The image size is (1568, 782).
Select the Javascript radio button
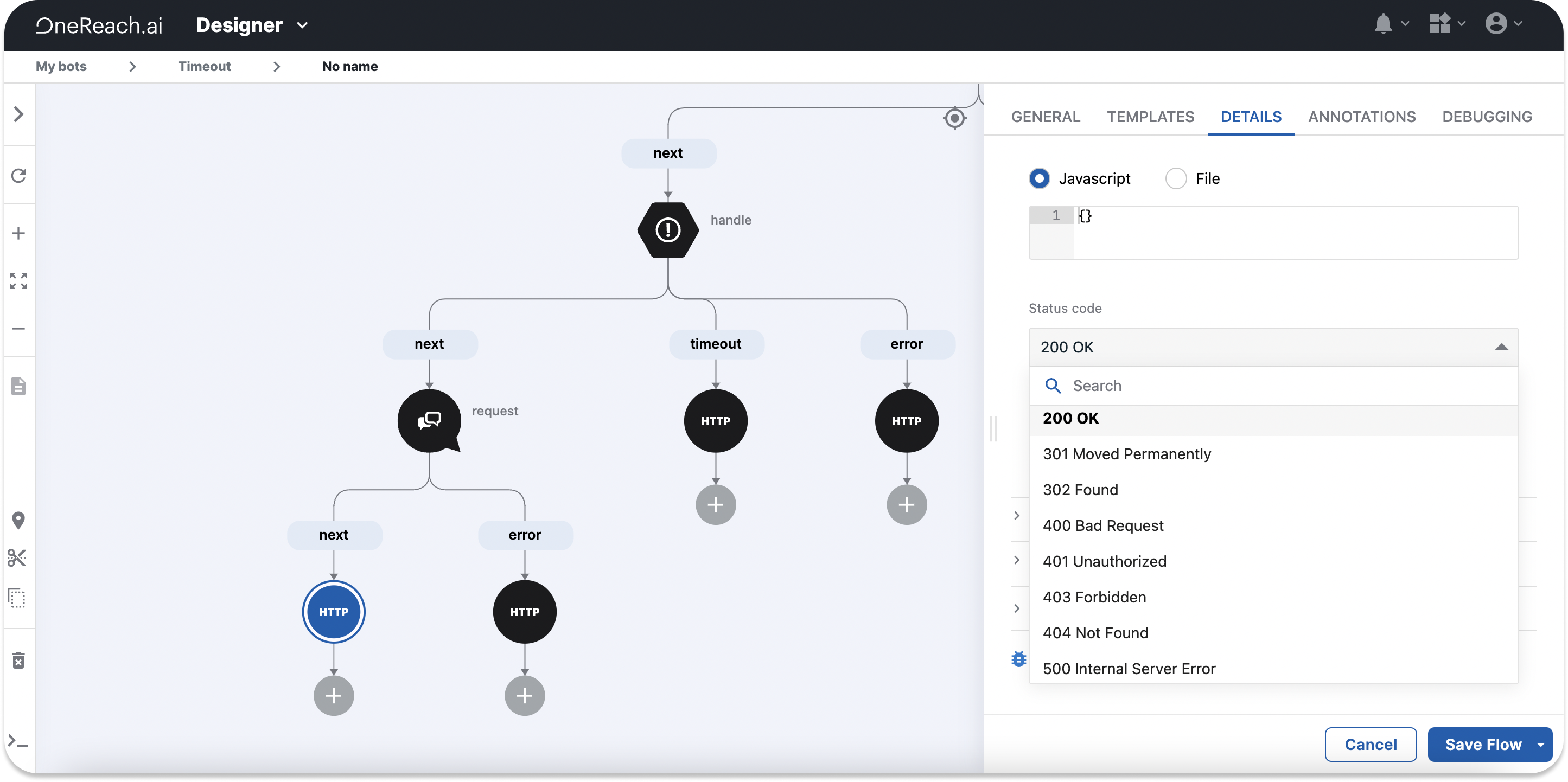pos(1039,178)
